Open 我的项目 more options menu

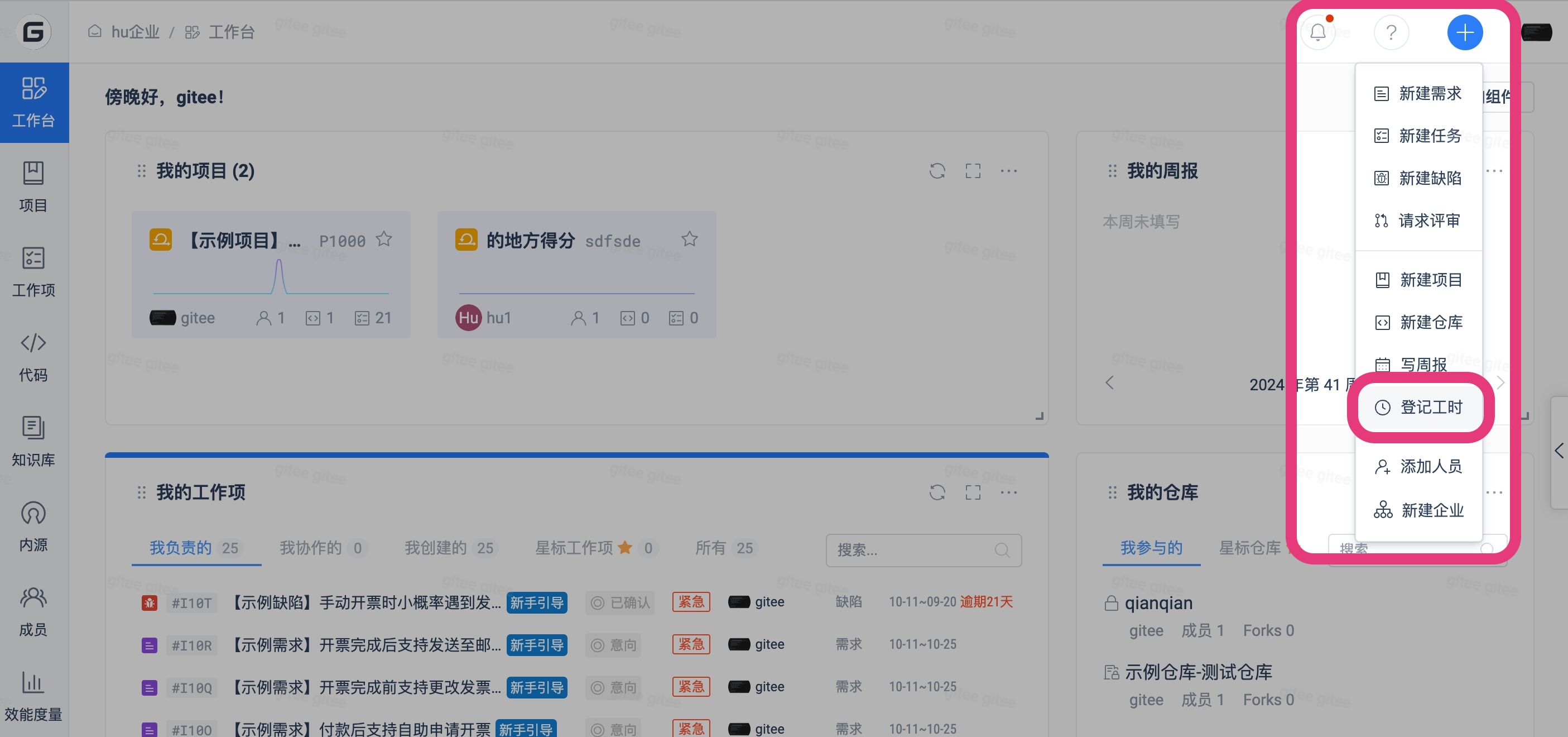pos(1009,170)
